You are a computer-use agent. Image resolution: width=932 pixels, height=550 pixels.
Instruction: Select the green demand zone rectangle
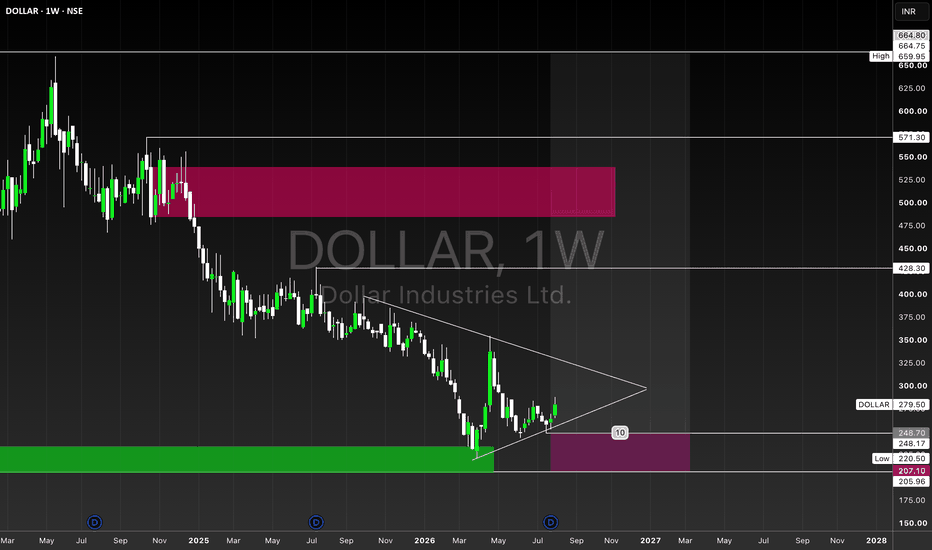coord(246,459)
